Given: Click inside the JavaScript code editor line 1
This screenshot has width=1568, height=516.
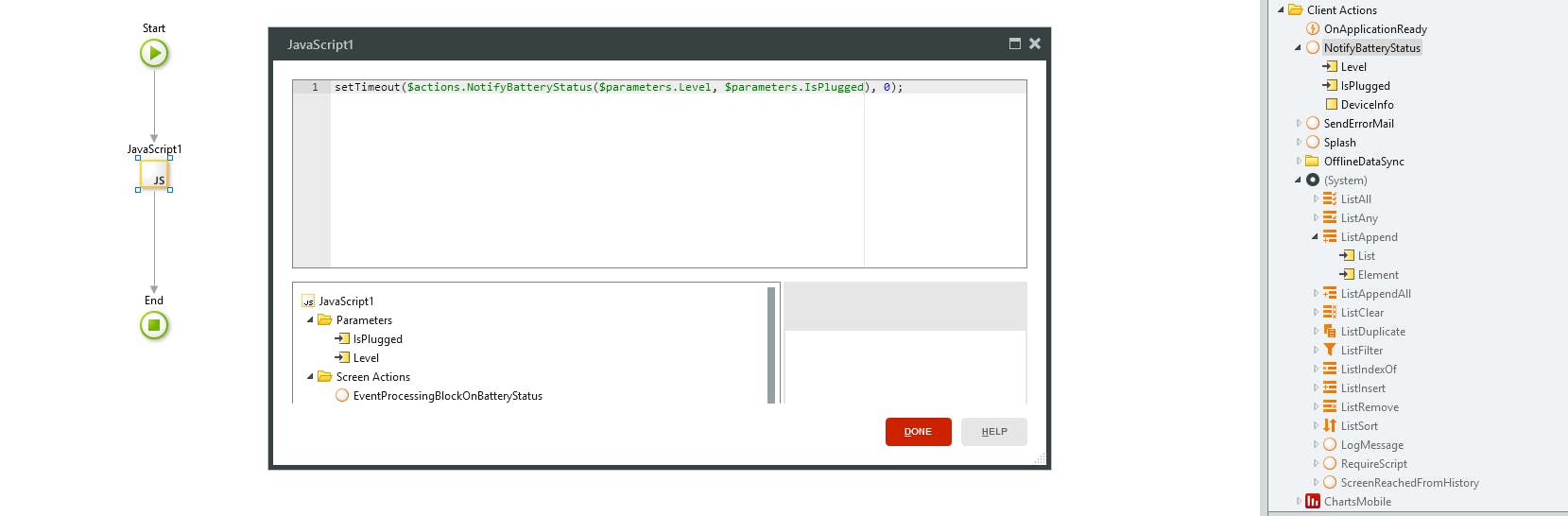Looking at the screenshot, I should point(678,87).
